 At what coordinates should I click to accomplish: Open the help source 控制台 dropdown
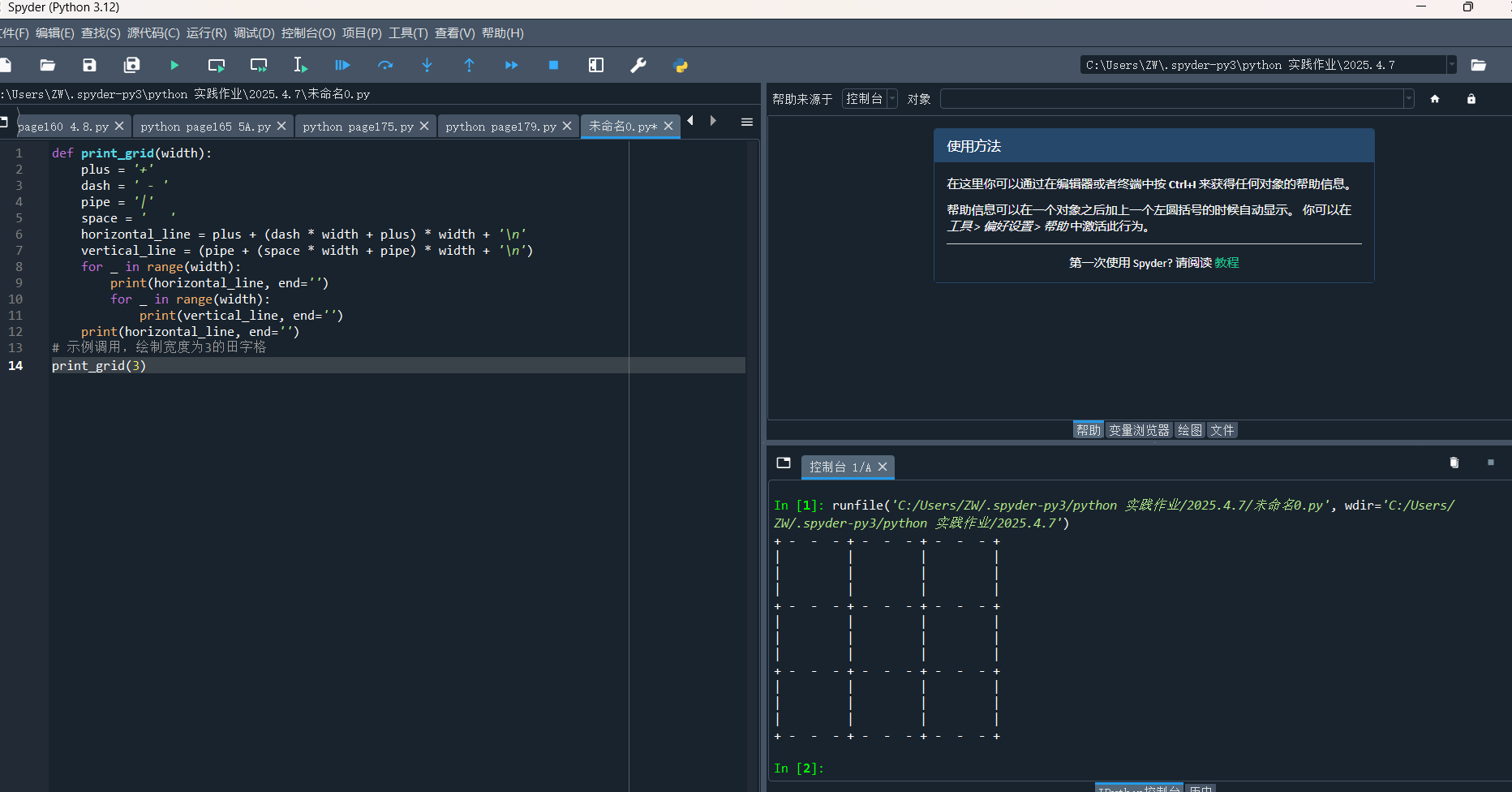(870, 99)
